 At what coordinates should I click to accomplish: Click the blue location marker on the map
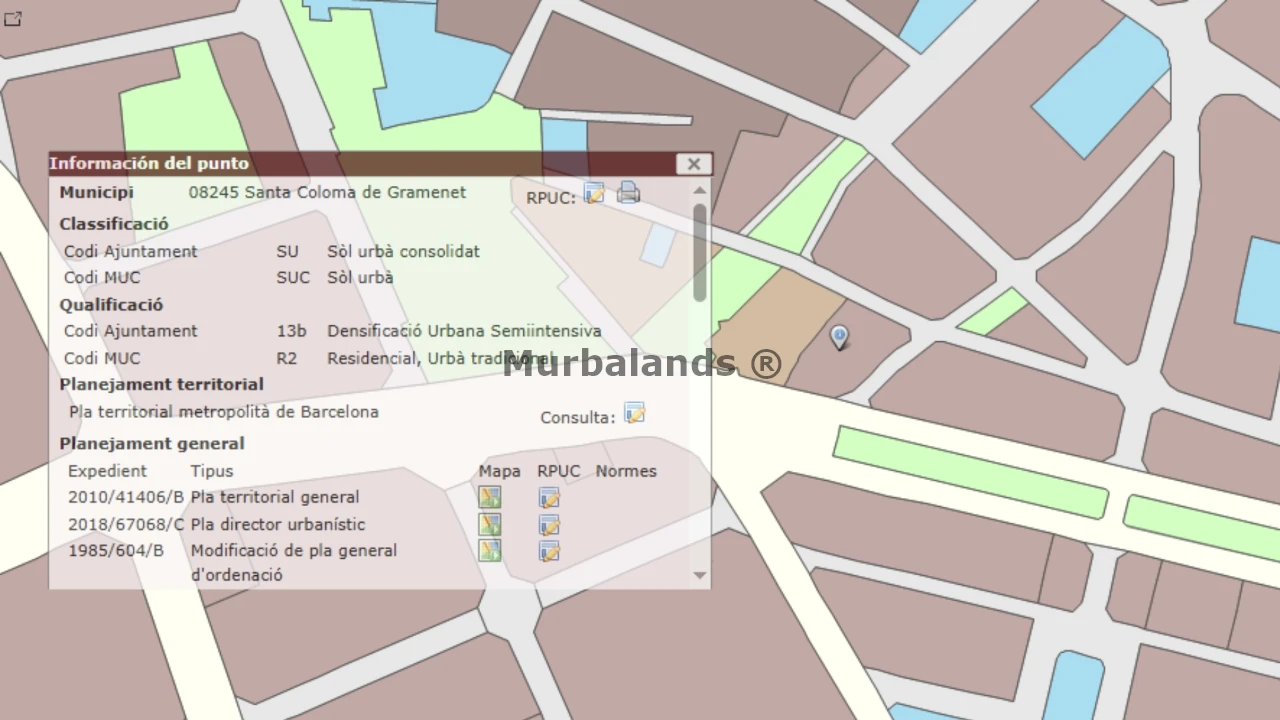[839, 337]
